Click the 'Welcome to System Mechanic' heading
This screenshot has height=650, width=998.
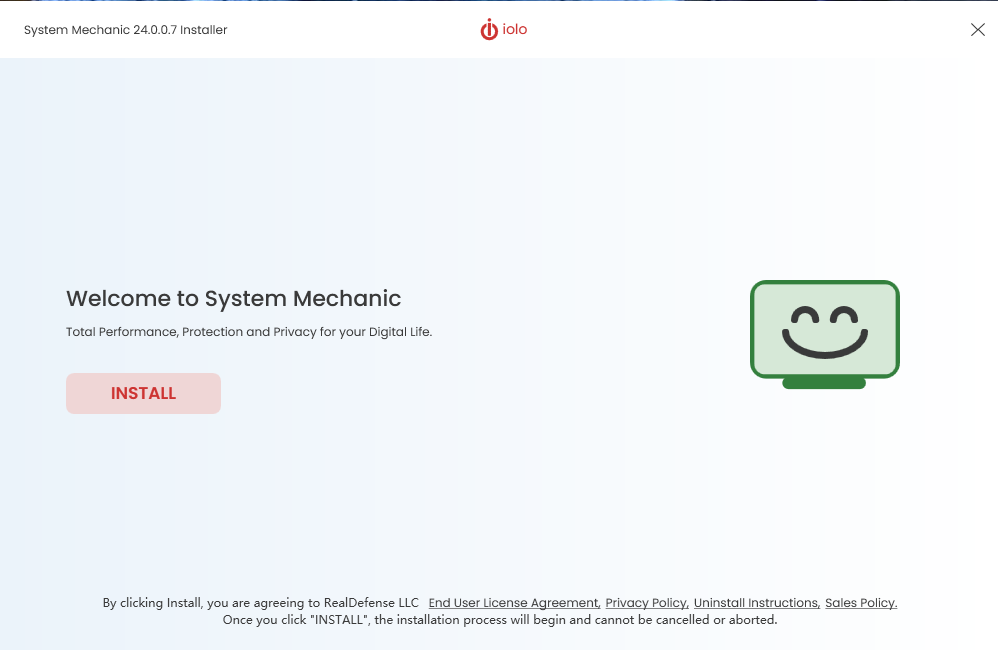point(232,298)
